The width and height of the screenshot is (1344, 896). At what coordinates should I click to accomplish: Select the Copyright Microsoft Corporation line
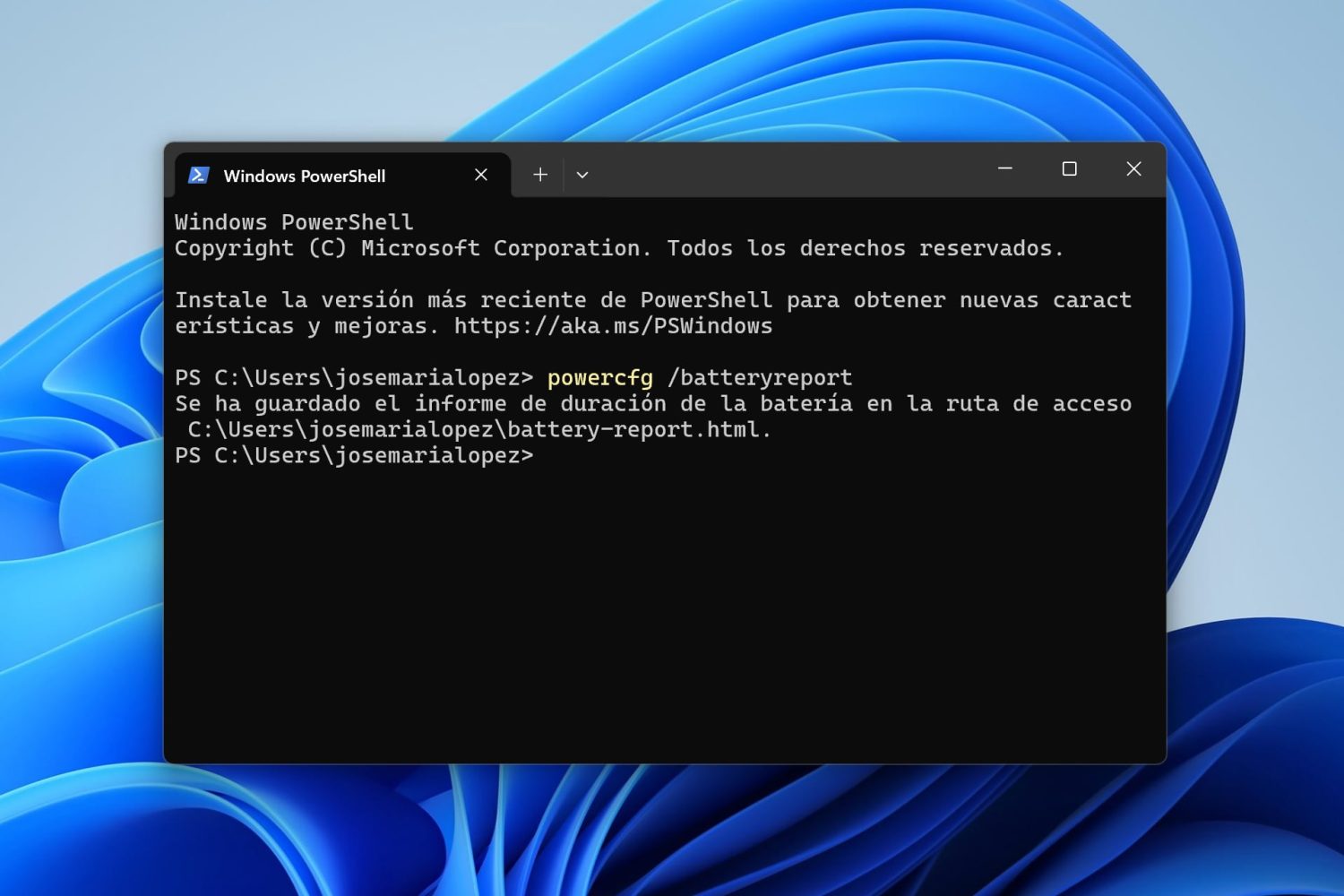pos(618,248)
